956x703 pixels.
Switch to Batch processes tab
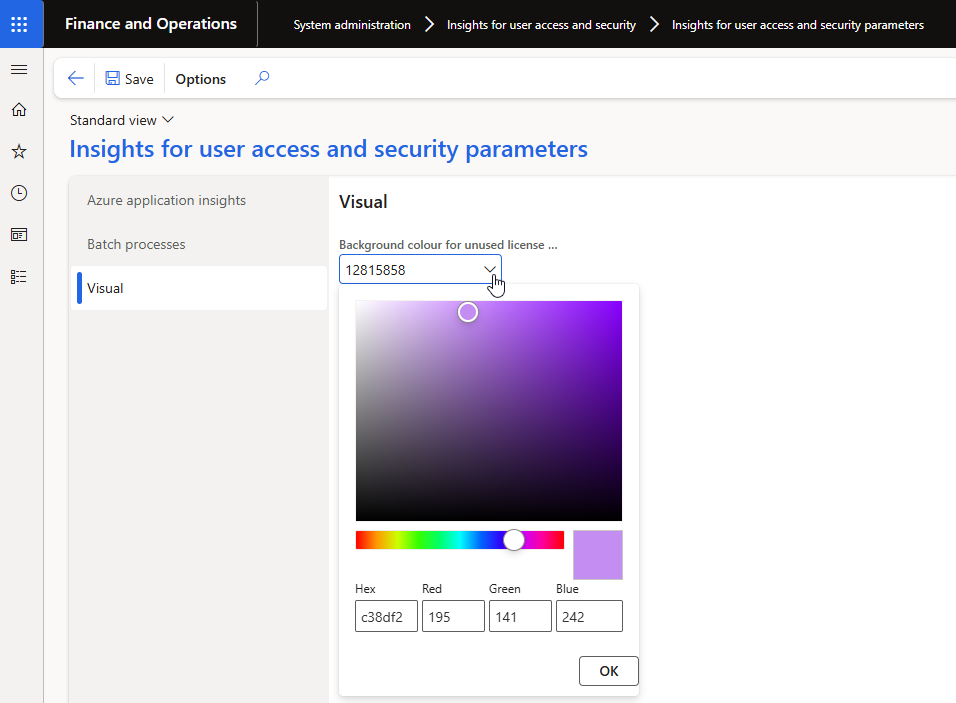(x=136, y=244)
